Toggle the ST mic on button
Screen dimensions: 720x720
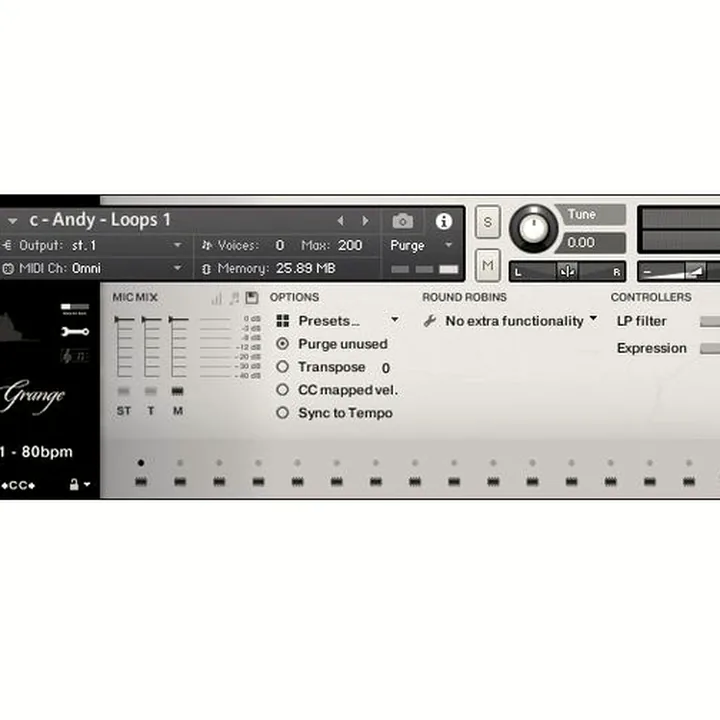[x=124, y=391]
